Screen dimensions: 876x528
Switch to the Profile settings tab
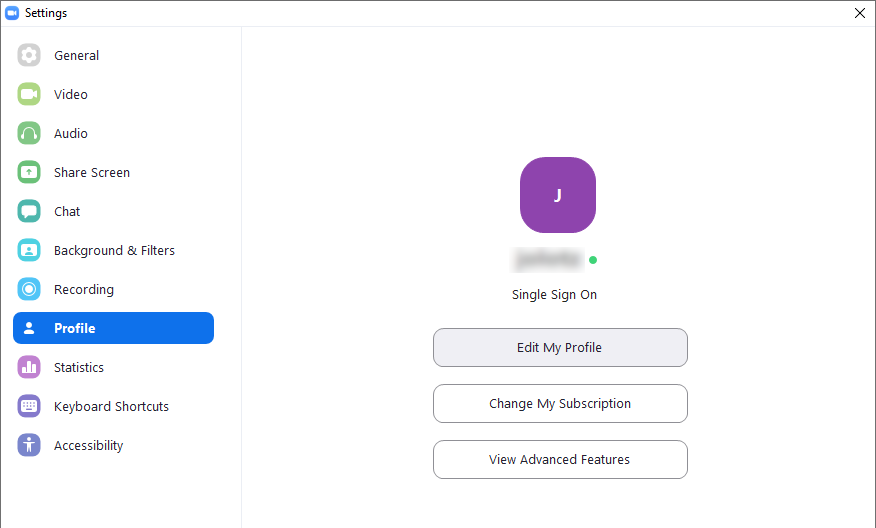coord(113,328)
